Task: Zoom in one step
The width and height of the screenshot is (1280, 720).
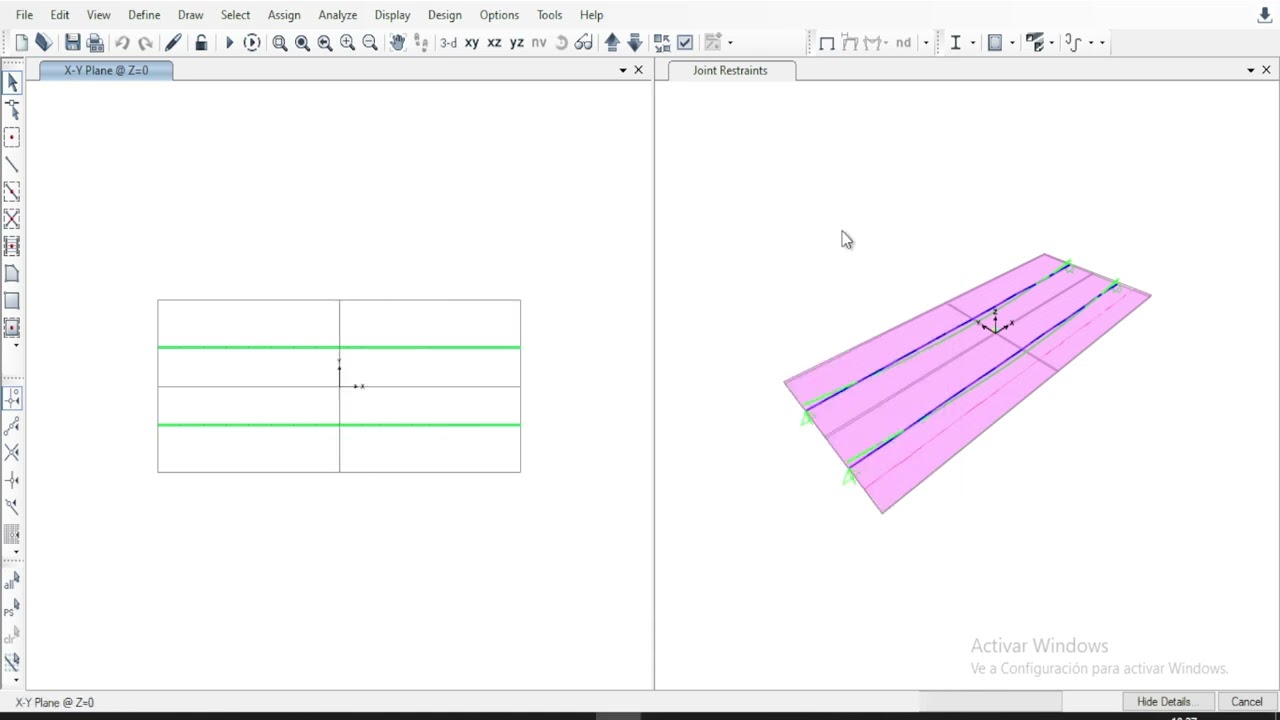Action: pyautogui.click(x=347, y=42)
